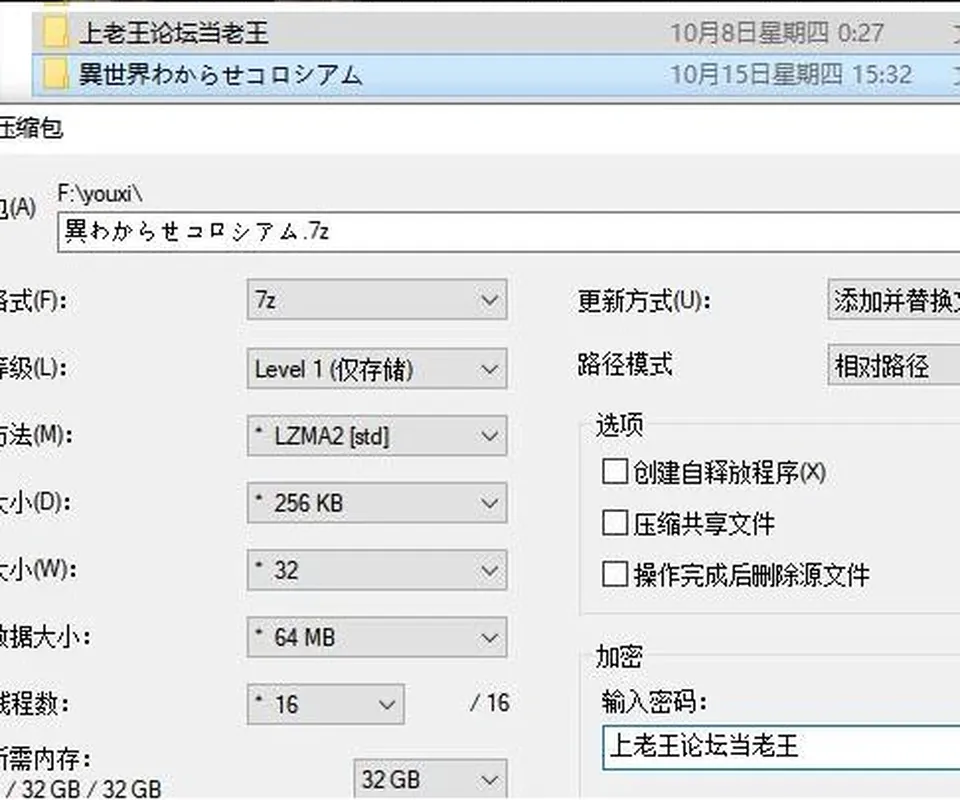Open the 7z archive format dropdown

point(377,300)
